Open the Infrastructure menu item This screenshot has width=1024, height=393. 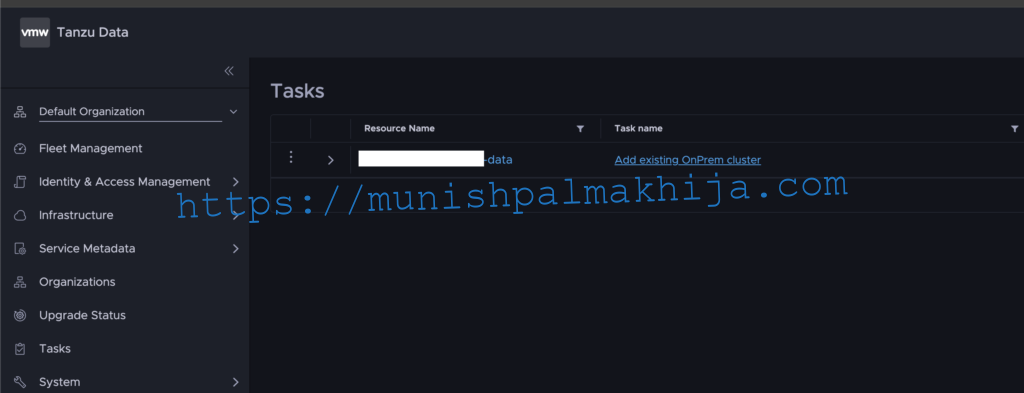coord(76,215)
